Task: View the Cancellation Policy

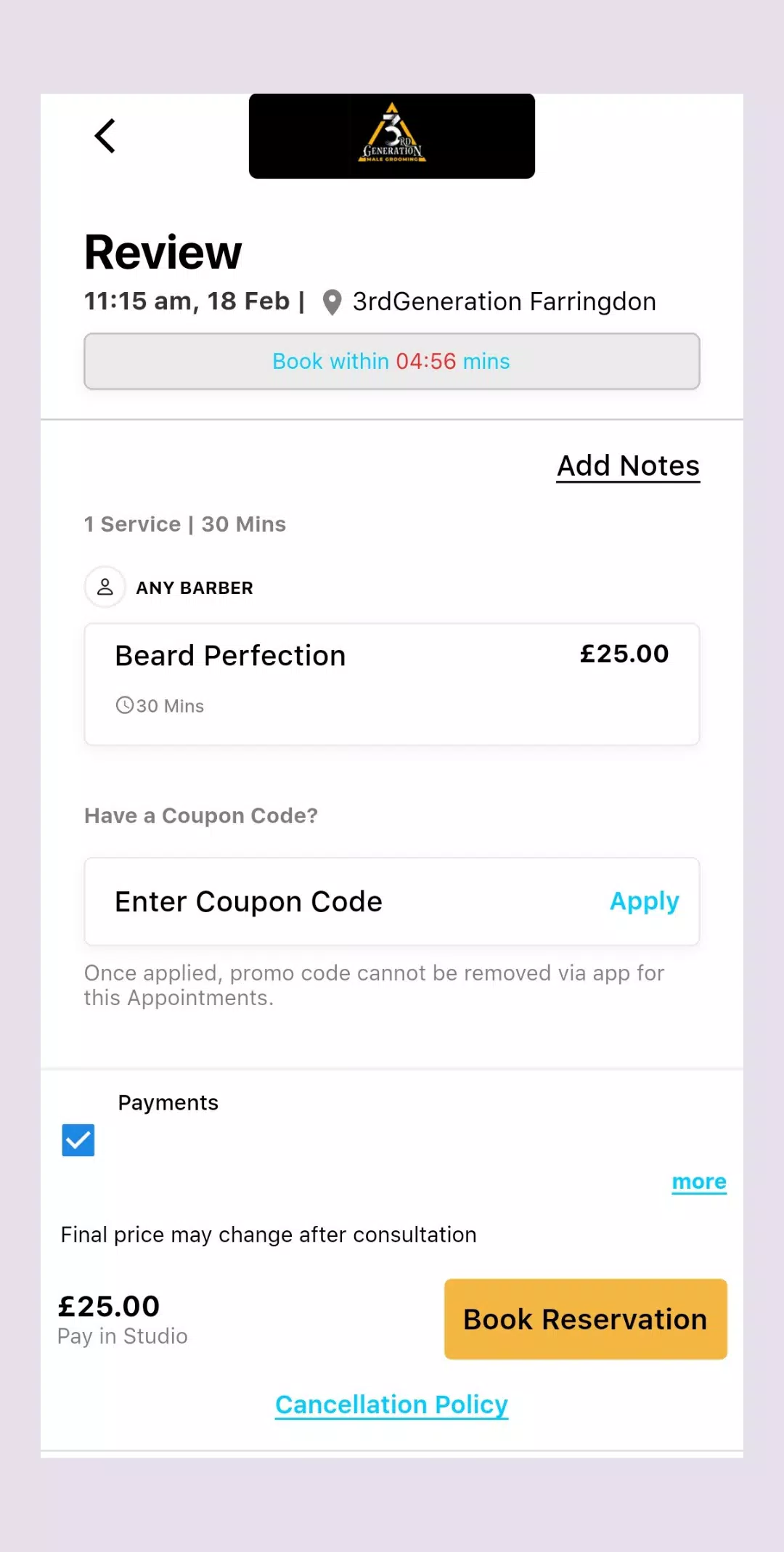Action: point(392,1405)
